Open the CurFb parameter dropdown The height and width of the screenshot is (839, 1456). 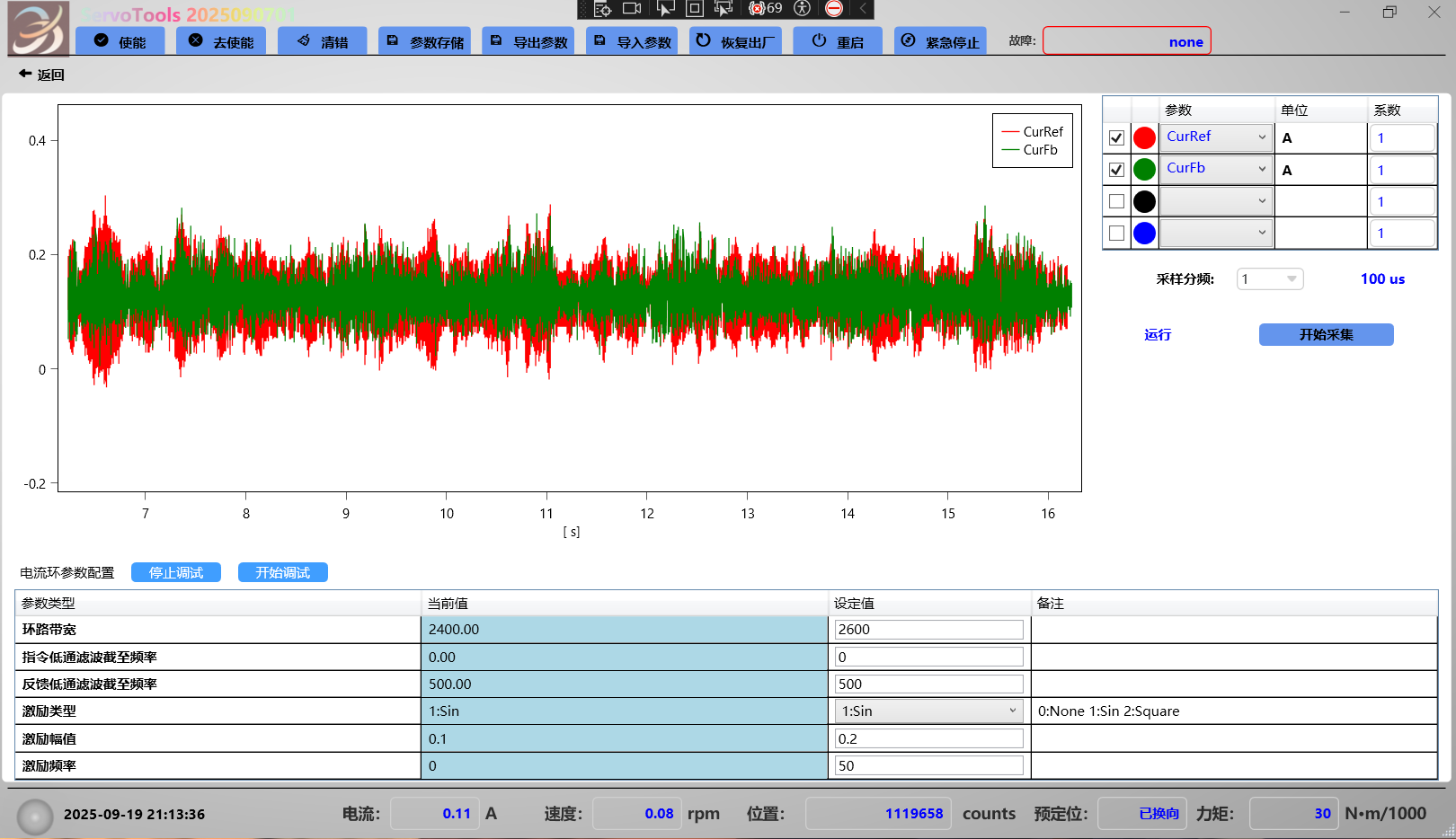[1216, 169]
